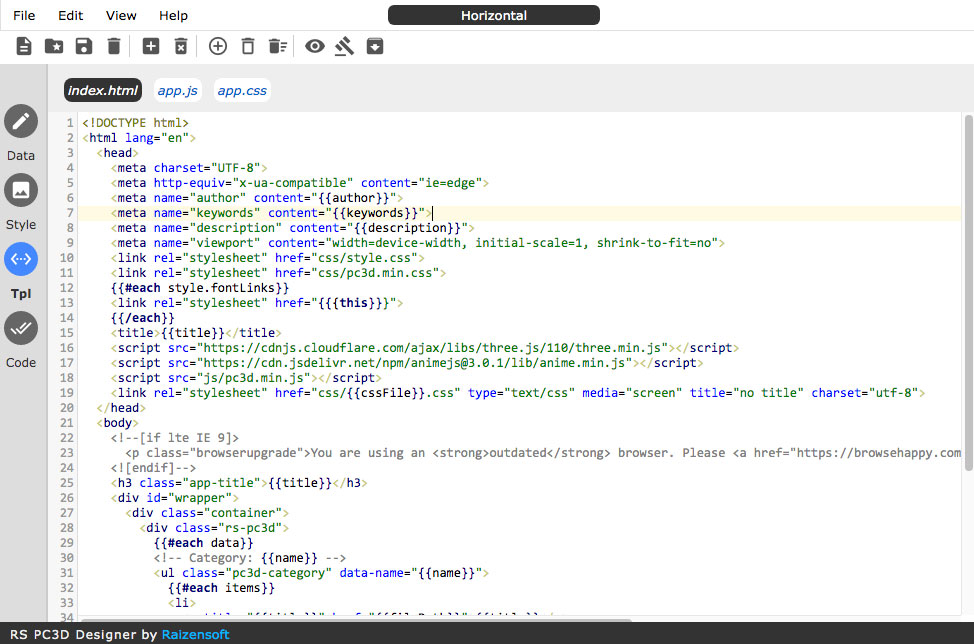Screen dimensions: 974x644
Task: Click the three.min.js script line
Action: pyautogui.click(x=425, y=348)
